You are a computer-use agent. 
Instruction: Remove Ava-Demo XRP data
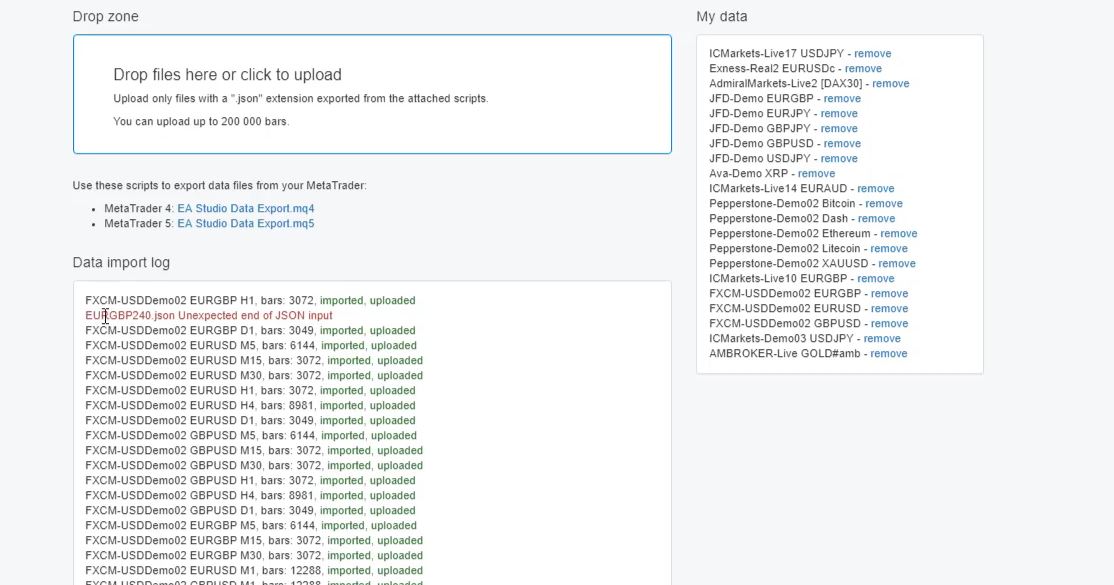click(x=816, y=174)
